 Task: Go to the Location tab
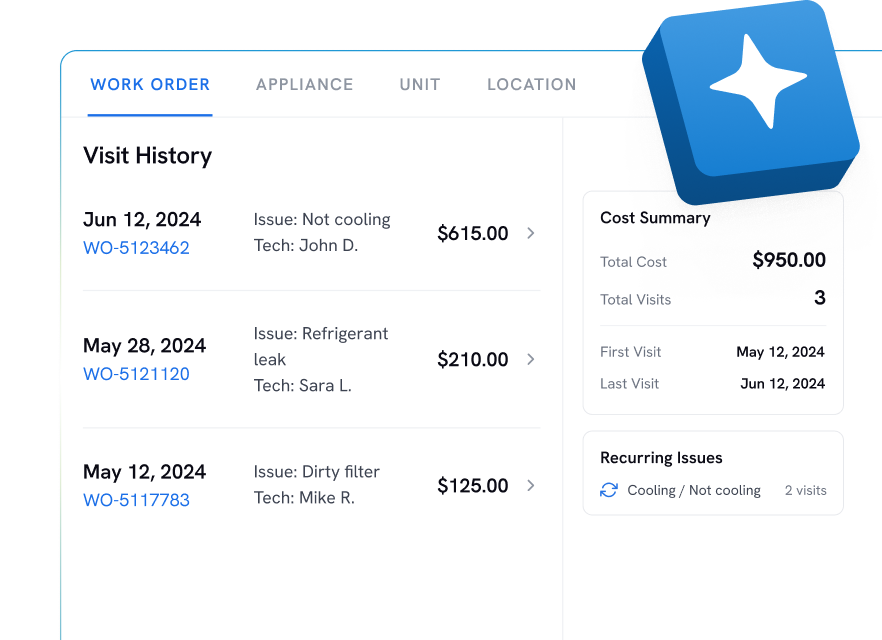point(532,84)
